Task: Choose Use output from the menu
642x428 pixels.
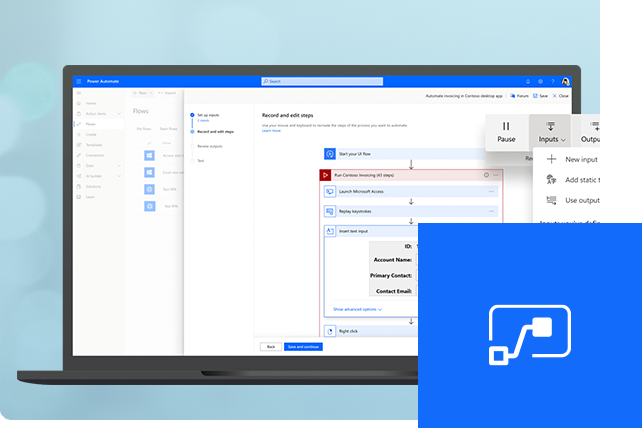Action: click(x=571, y=200)
